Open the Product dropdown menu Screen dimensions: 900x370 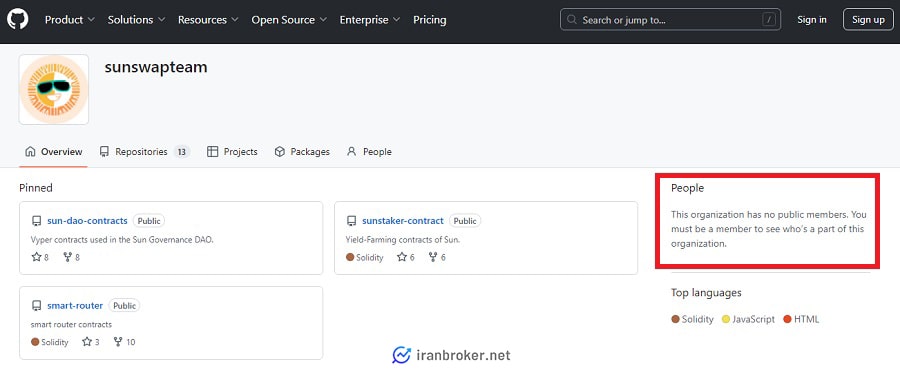69,20
